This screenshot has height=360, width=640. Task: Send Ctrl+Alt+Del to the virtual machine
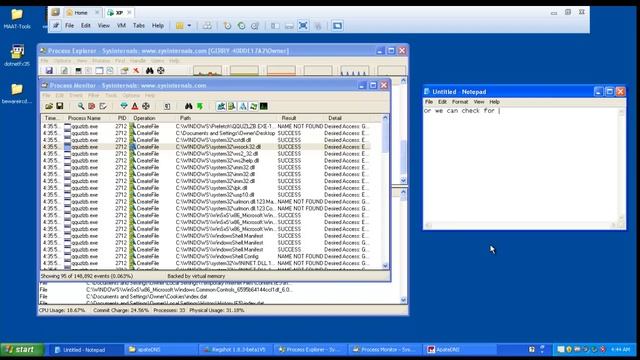[207, 26]
